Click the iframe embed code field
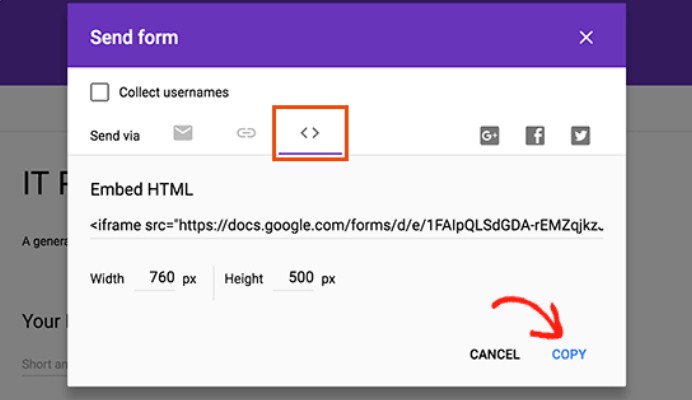The image size is (692, 400). pos(346,226)
